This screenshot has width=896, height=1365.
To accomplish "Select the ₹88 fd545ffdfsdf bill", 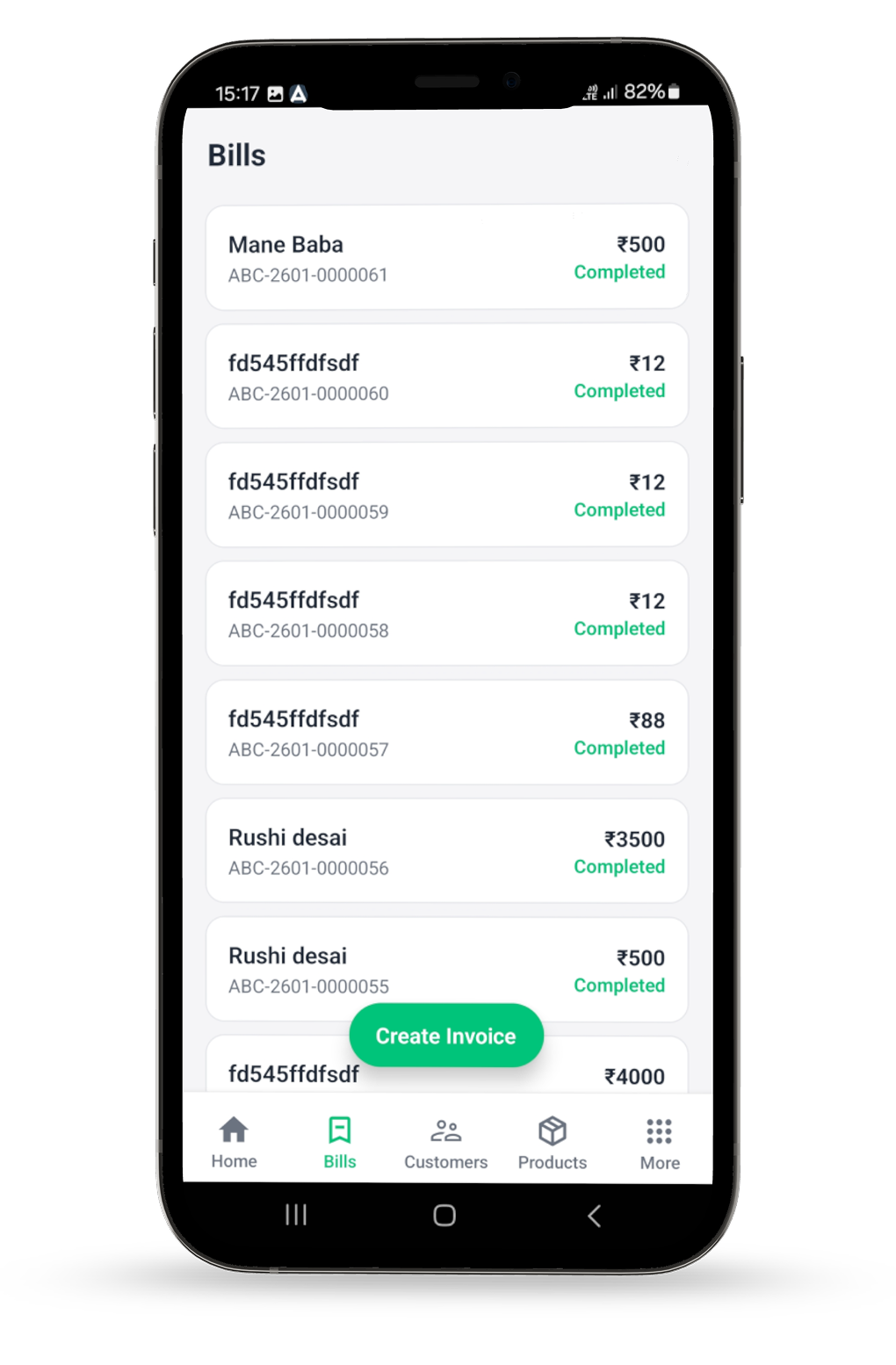I will pyautogui.click(x=446, y=732).
